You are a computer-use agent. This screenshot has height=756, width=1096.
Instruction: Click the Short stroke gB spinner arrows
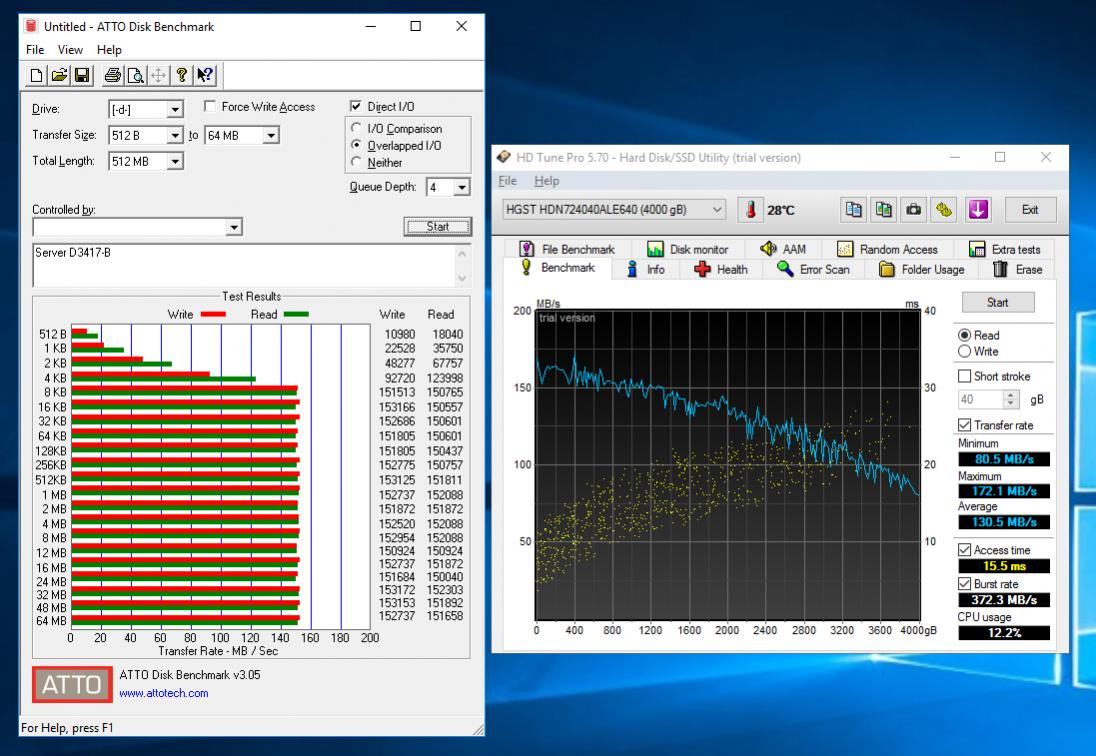pyautogui.click(x=1011, y=399)
